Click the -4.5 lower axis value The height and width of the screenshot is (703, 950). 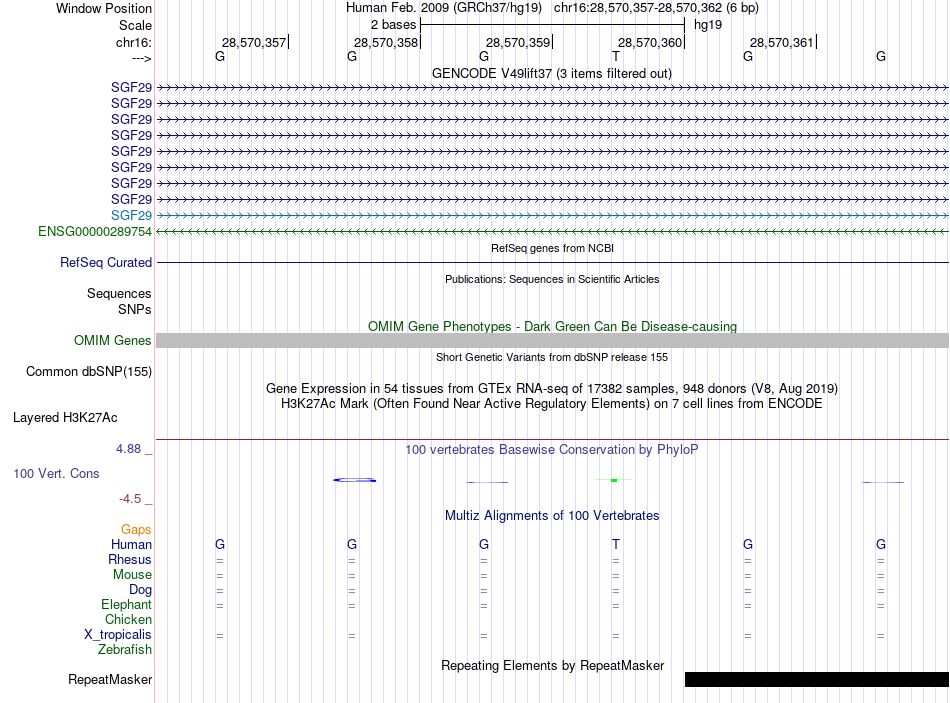click(130, 499)
